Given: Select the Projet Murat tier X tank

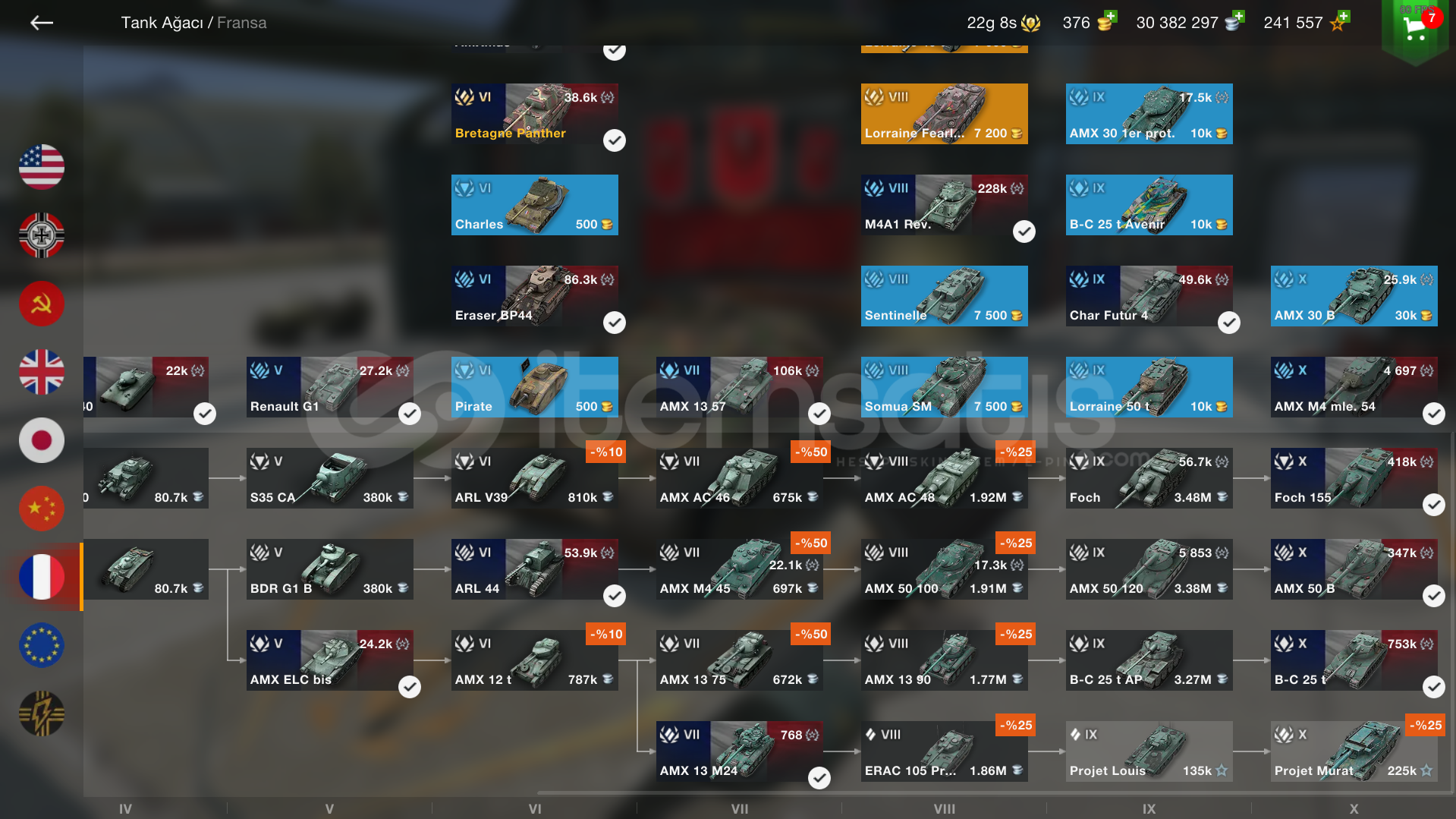Looking at the screenshot, I should click(x=1354, y=751).
